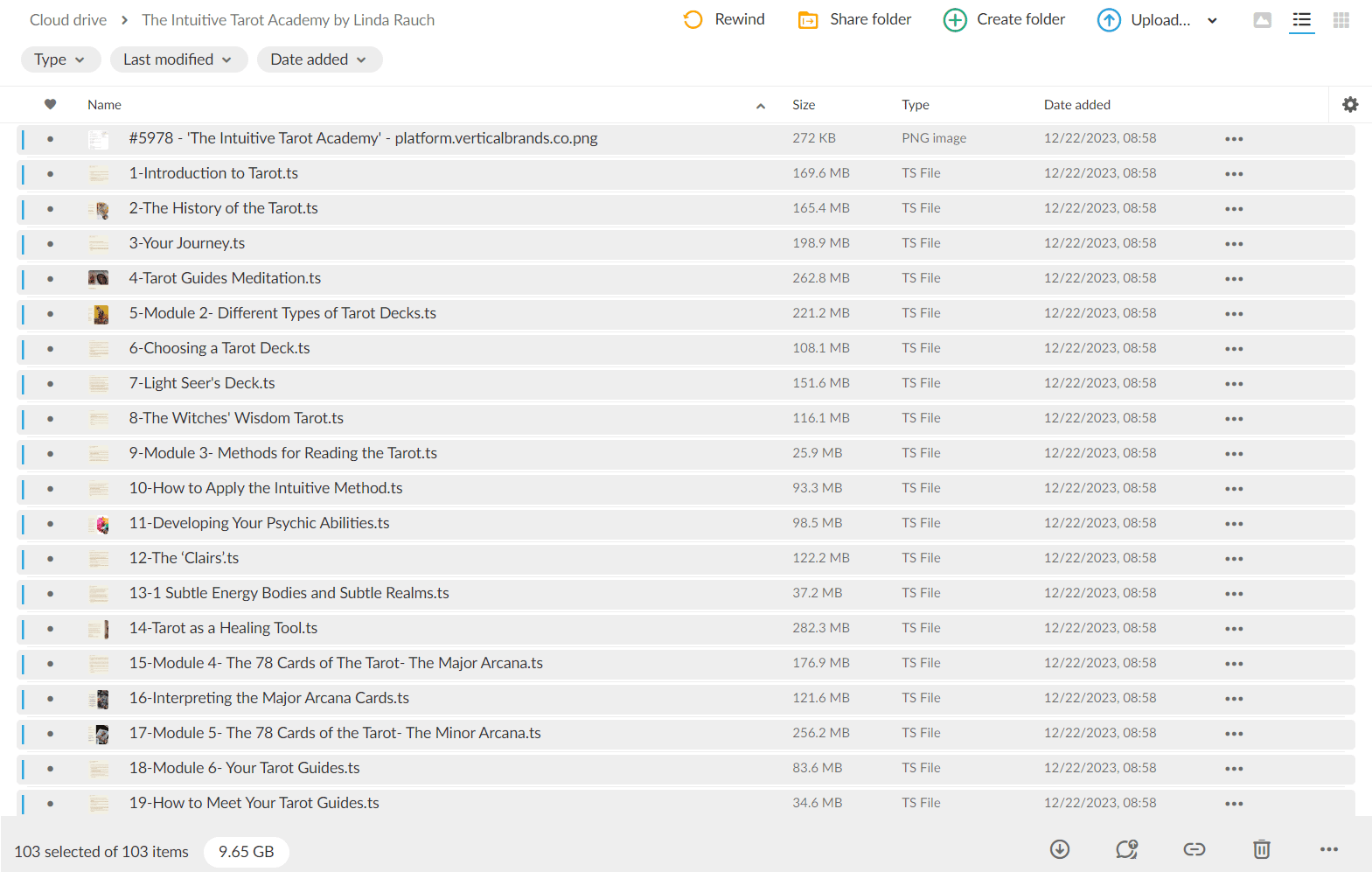Open The Intuitive Tarot Academy breadcrumb
The height and width of the screenshot is (872, 1372).
[x=288, y=20]
